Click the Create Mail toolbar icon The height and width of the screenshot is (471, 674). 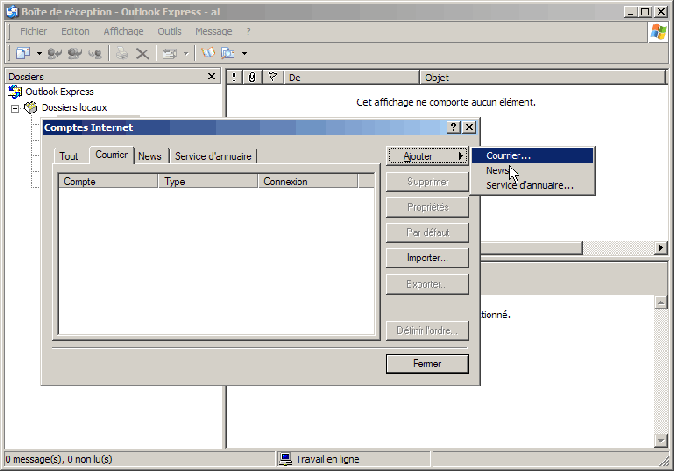23,53
